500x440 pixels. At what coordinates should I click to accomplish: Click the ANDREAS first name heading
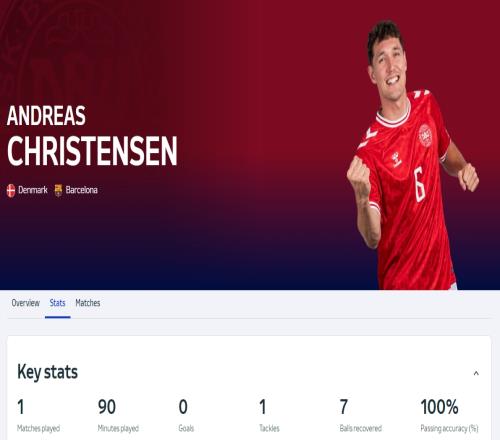[46, 116]
